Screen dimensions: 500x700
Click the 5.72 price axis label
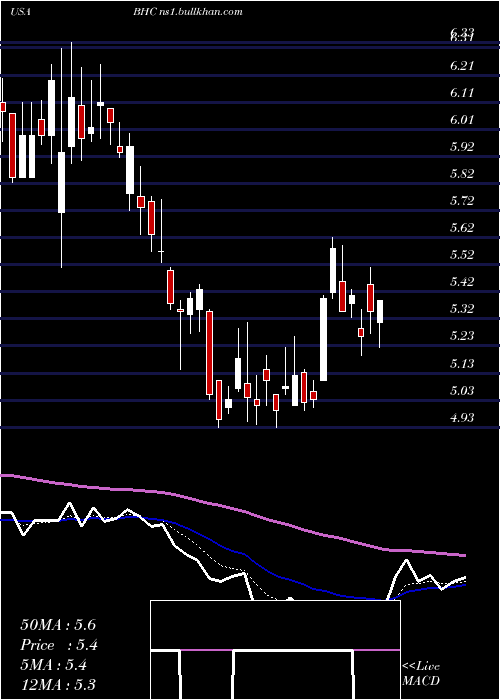point(462,200)
